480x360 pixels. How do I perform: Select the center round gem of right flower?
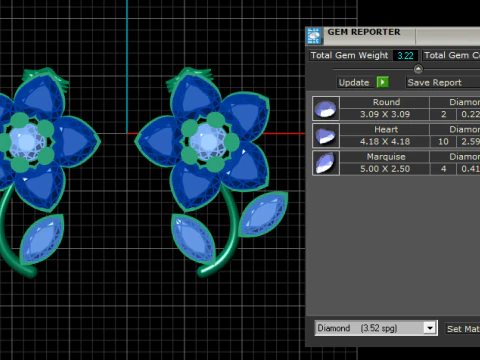[x=208, y=141]
